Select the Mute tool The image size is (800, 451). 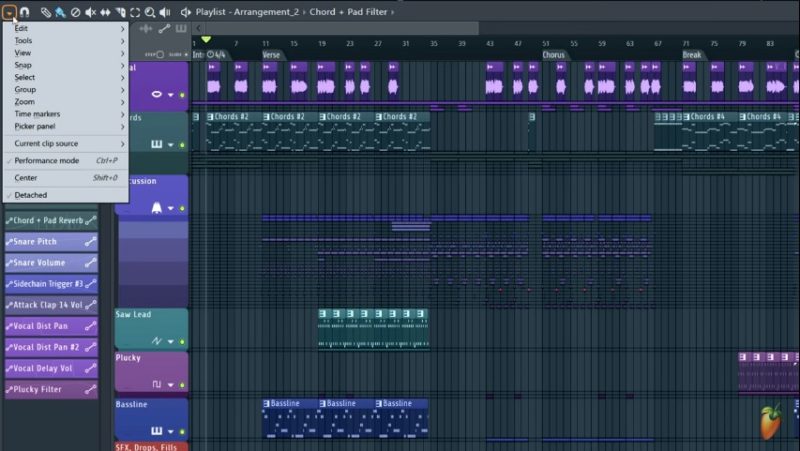click(90, 12)
